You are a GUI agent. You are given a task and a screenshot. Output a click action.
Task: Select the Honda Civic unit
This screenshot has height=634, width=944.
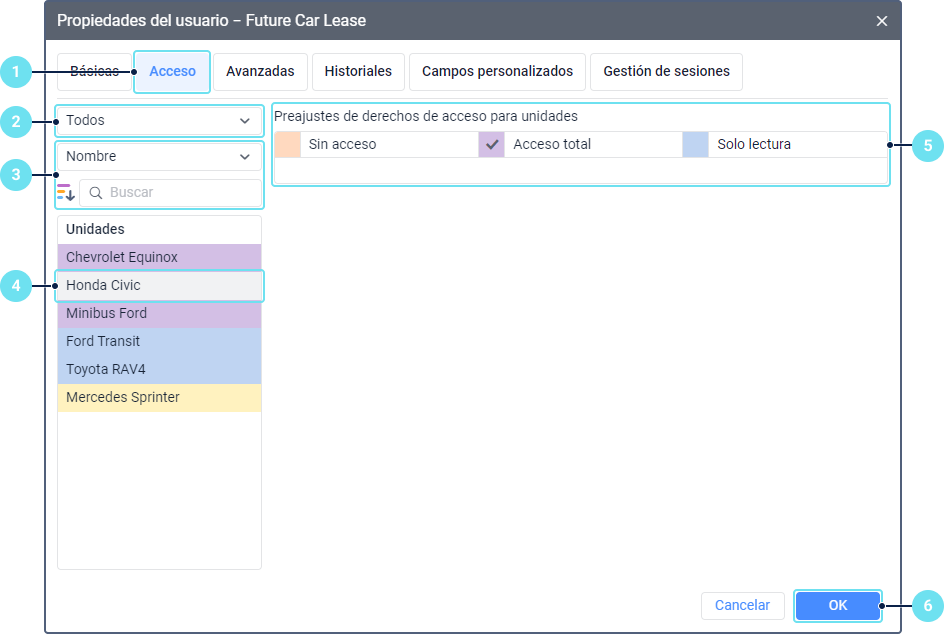click(159, 285)
